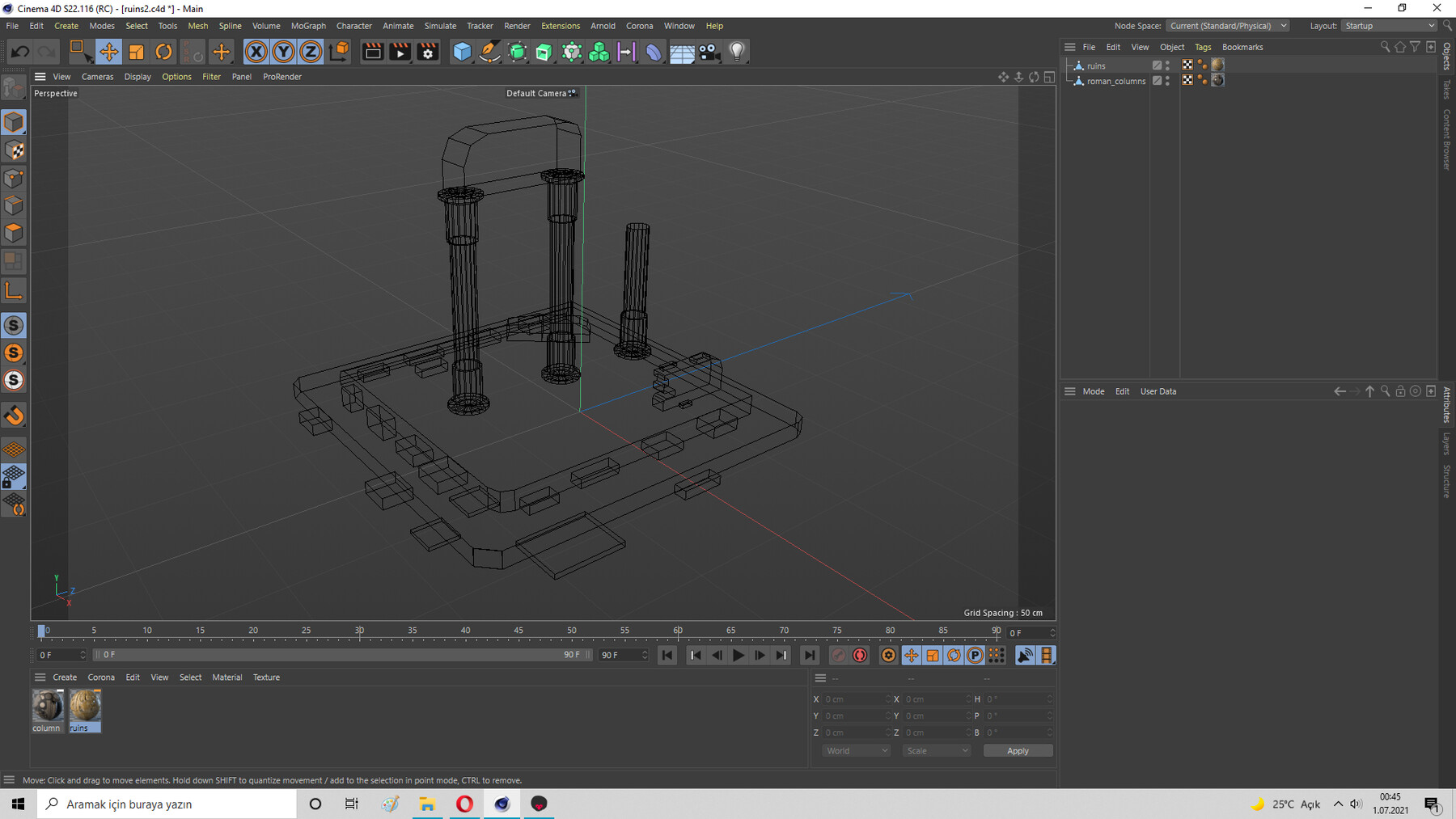Image resolution: width=1456 pixels, height=819 pixels.
Task: Add a Light object via bulb icon
Action: click(x=736, y=52)
